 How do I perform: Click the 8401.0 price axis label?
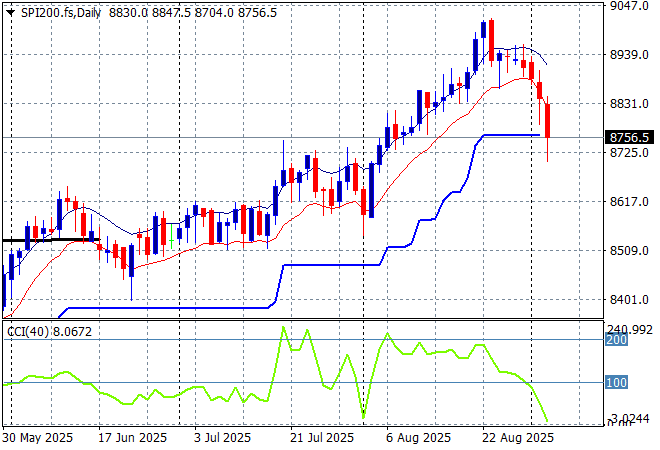629,300
